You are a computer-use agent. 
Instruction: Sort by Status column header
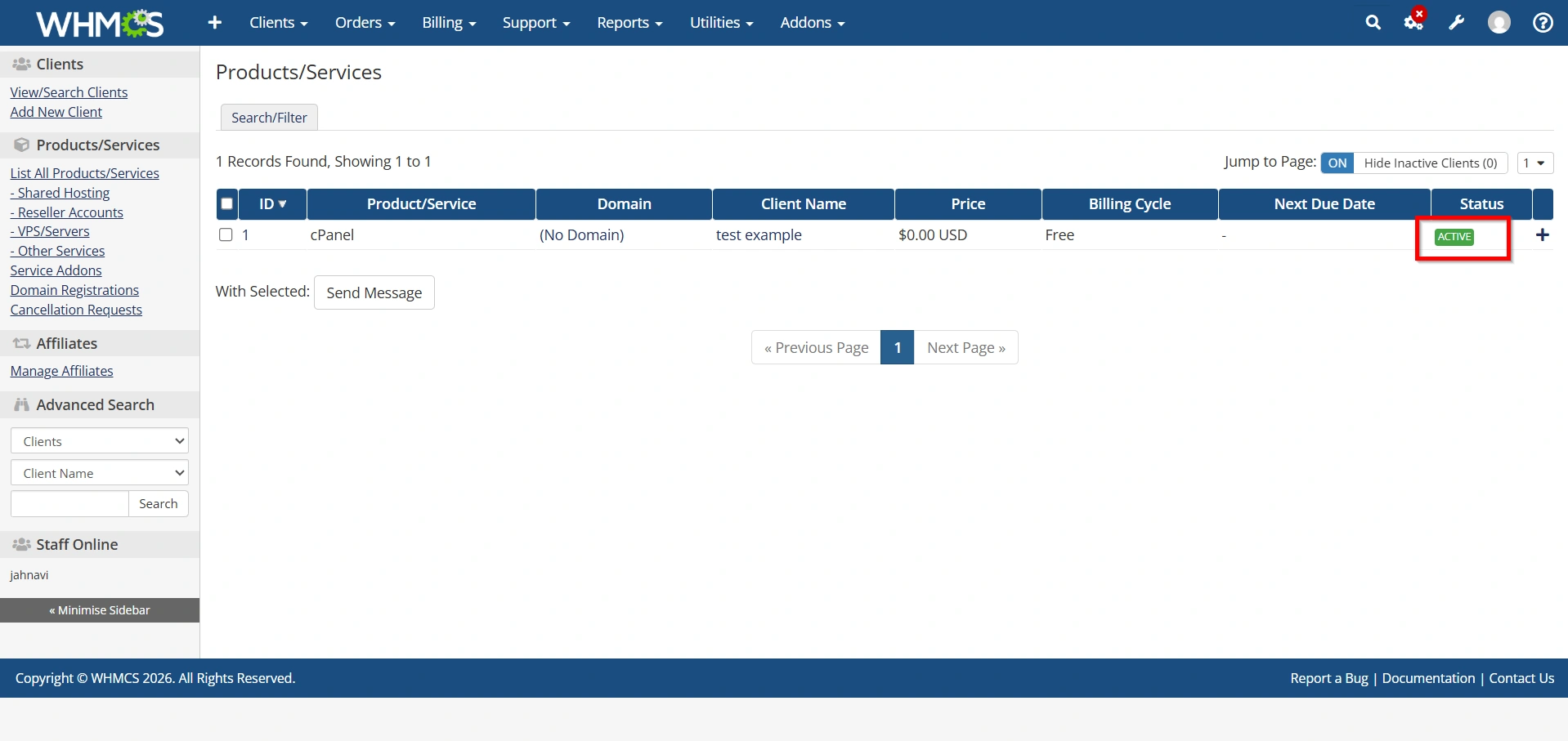1481,204
